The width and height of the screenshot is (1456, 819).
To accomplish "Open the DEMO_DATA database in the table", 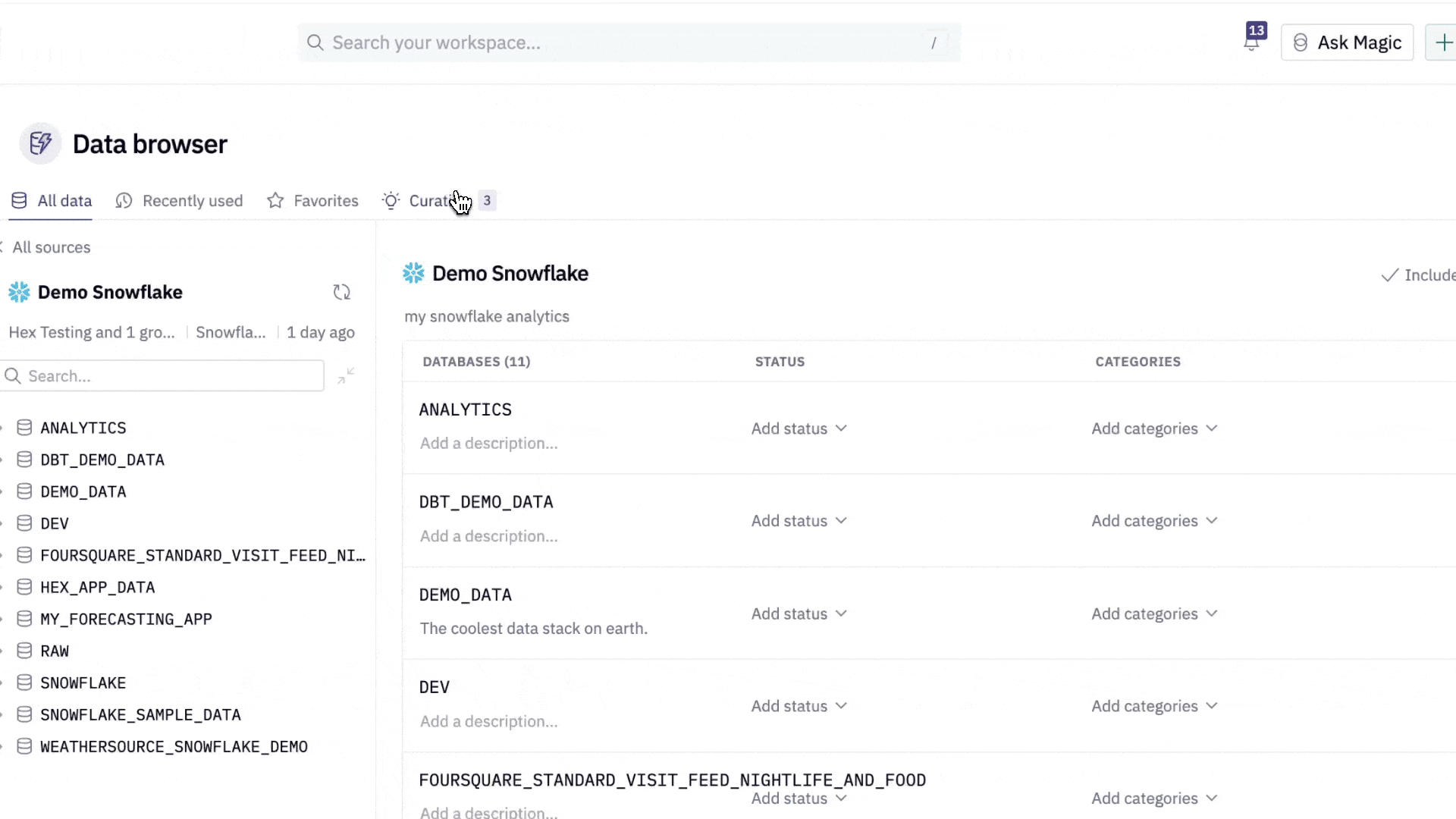I will coord(466,595).
